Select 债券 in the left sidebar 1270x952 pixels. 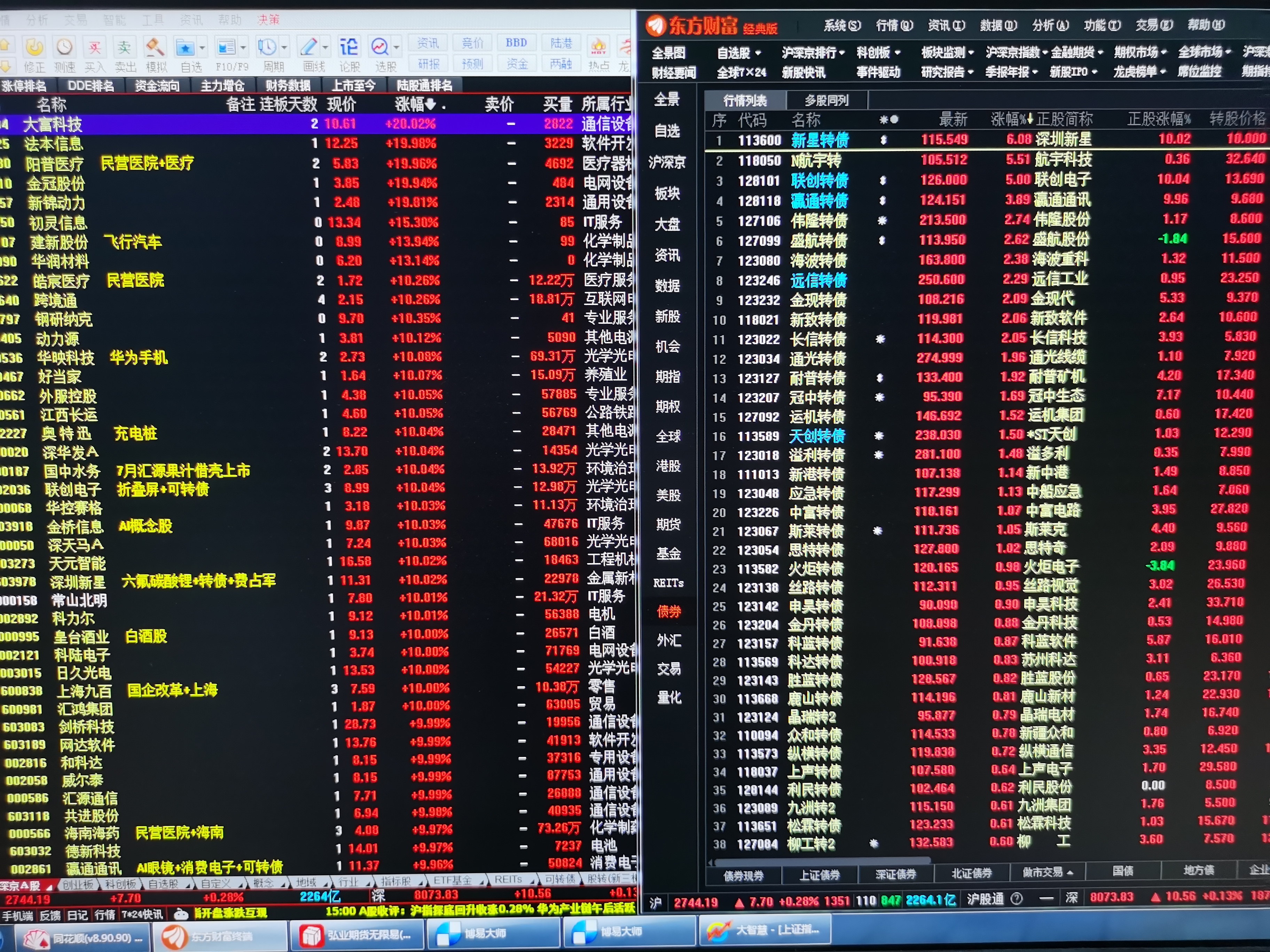click(669, 612)
